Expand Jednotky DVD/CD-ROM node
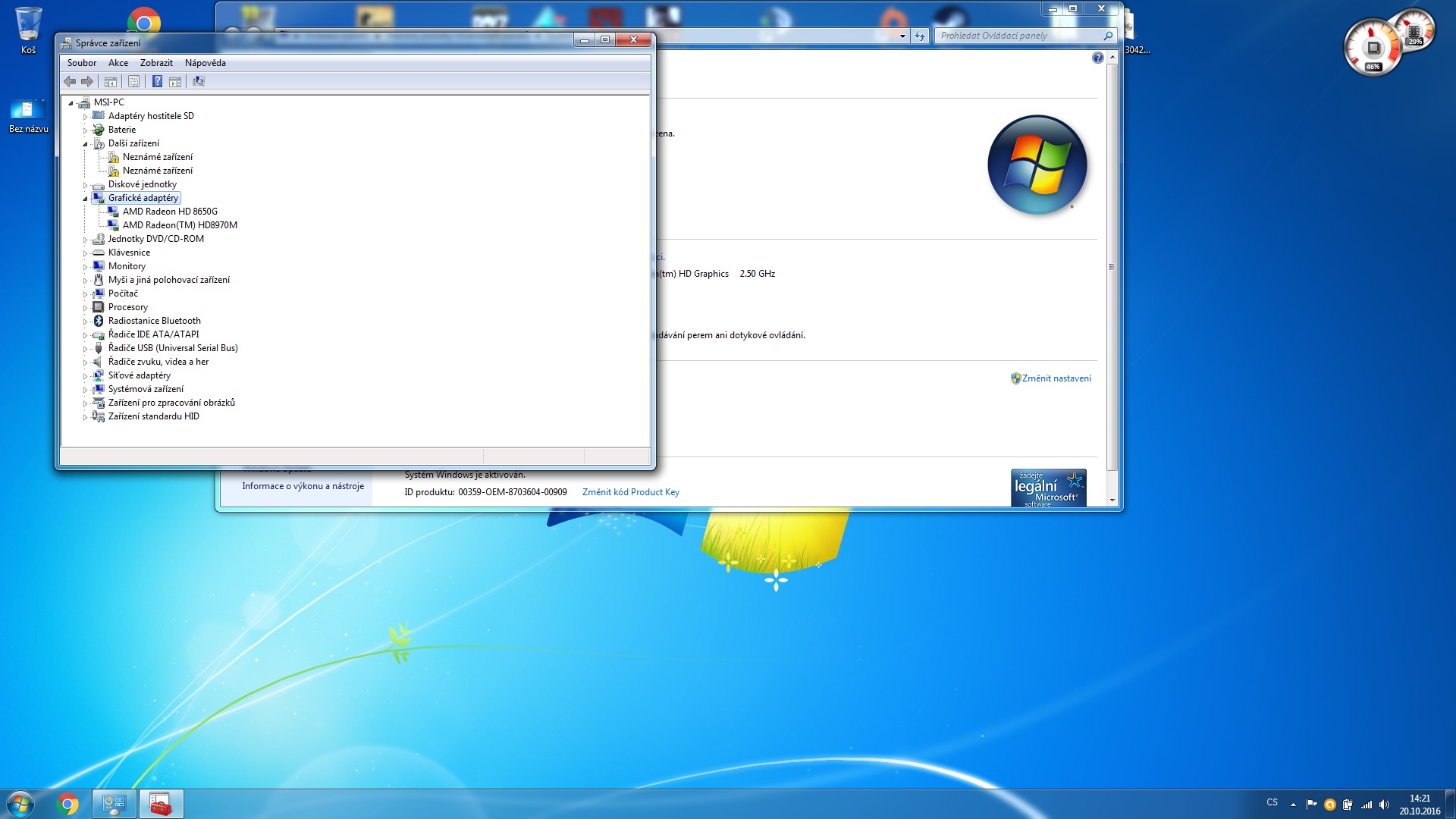Viewport: 1456px width, 819px height. click(x=85, y=240)
